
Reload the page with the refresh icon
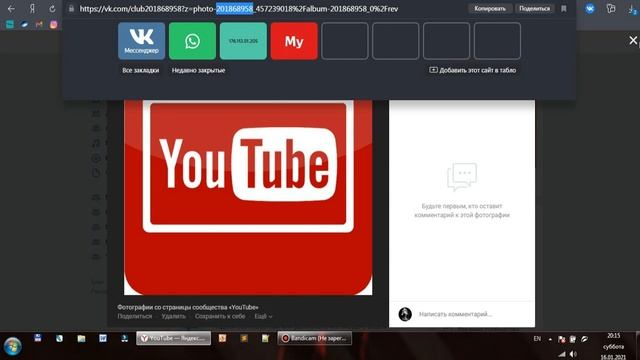(52, 9)
